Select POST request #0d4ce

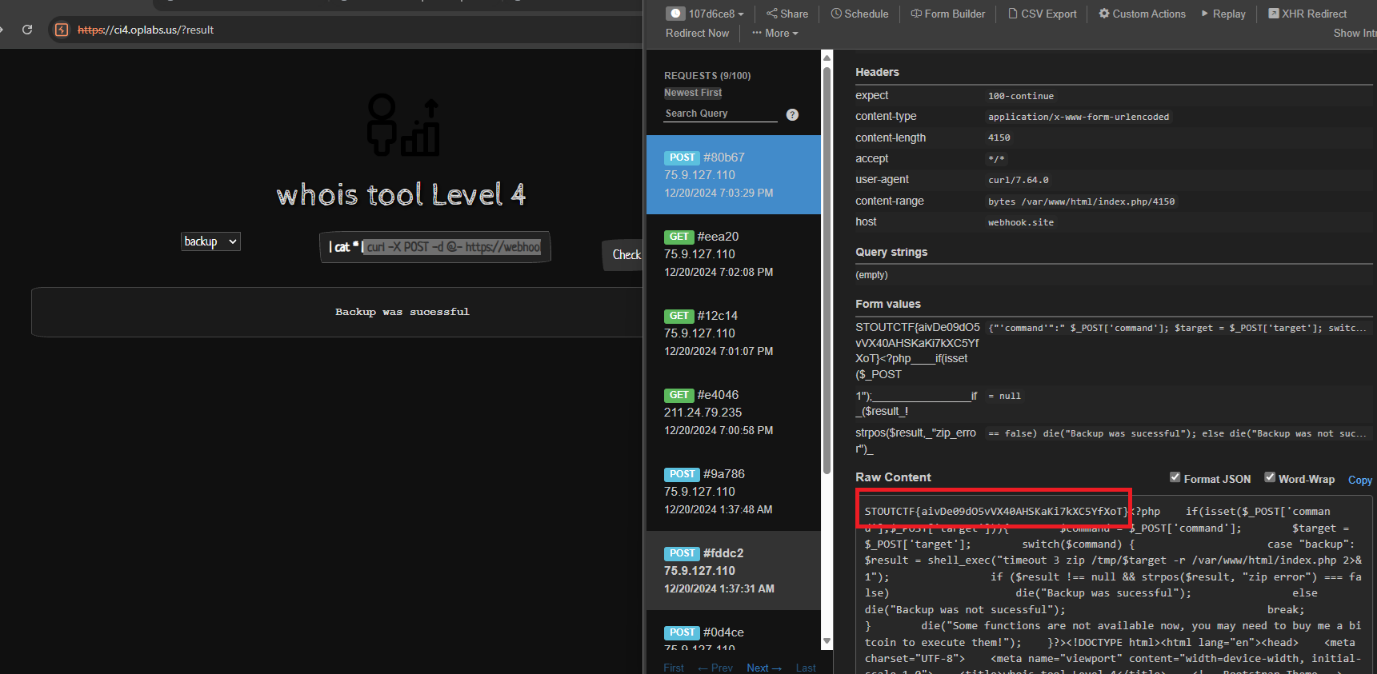(x=733, y=632)
